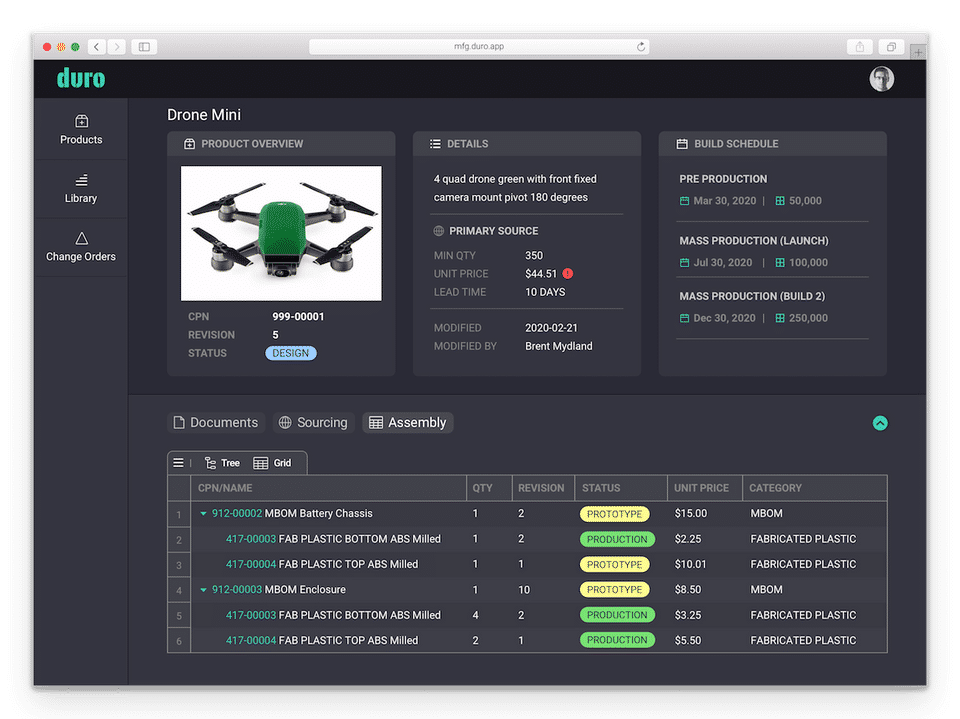Screen dimensions: 960x719
Task: Click the Build Schedule calendar icon
Action: [x=682, y=144]
